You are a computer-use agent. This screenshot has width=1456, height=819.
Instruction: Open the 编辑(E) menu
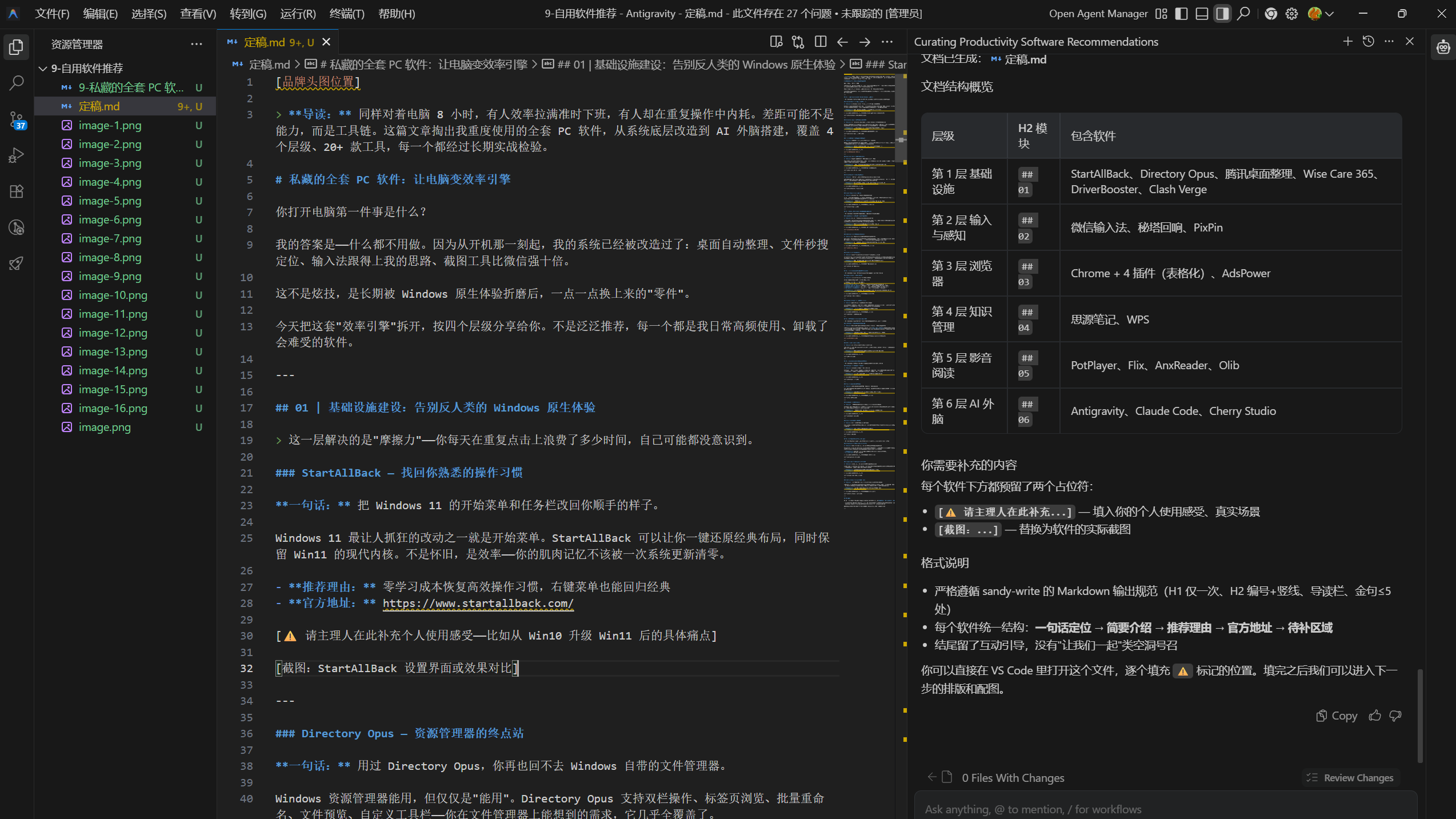[101, 14]
